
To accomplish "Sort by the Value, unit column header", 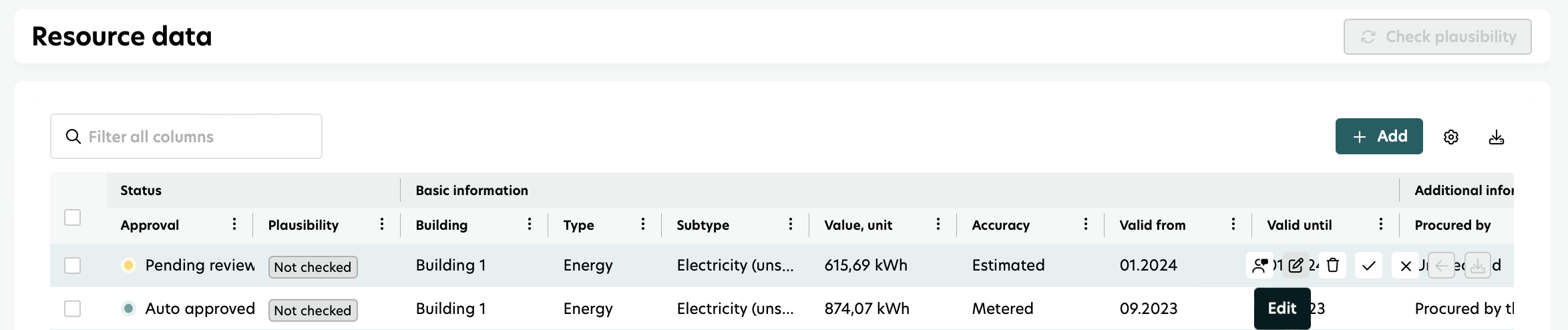I will click(x=858, y=225).
